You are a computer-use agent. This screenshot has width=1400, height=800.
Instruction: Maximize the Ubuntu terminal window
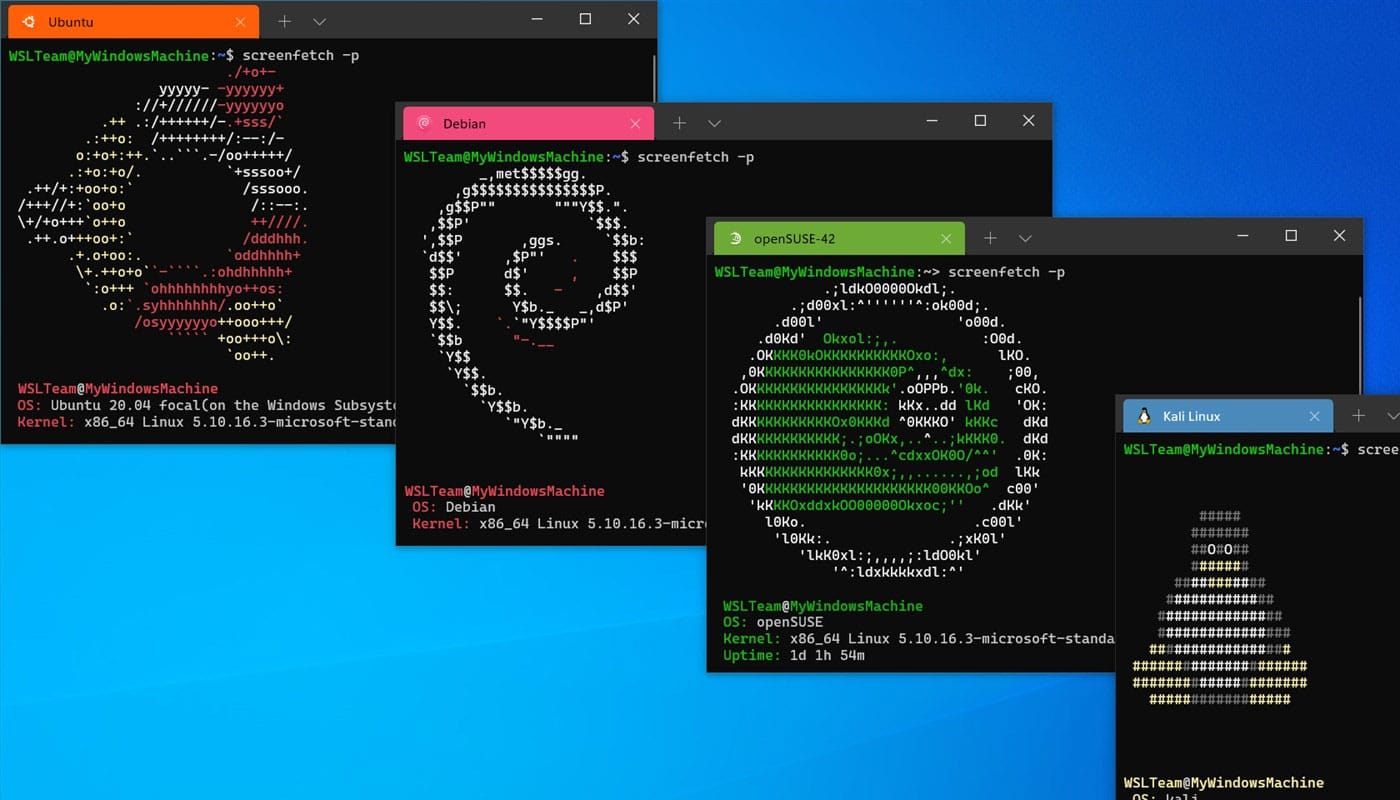tap(585, 19)
